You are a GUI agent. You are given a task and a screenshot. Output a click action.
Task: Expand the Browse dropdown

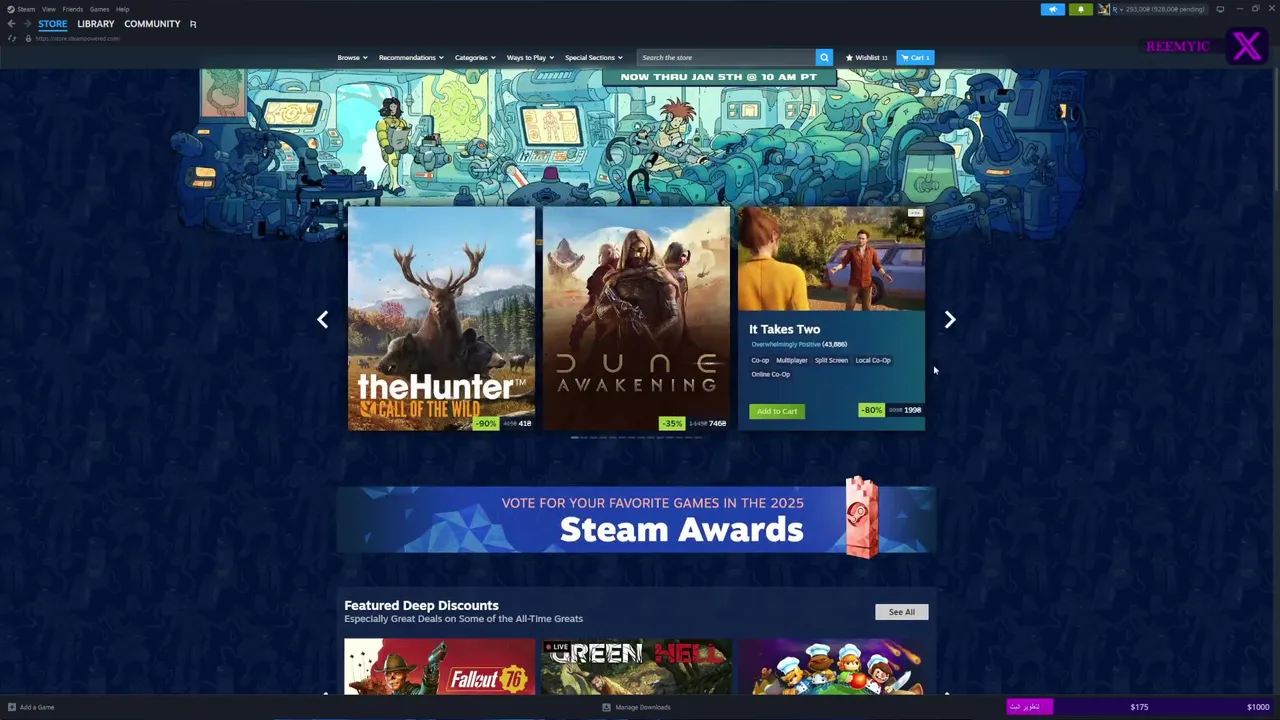352,57
